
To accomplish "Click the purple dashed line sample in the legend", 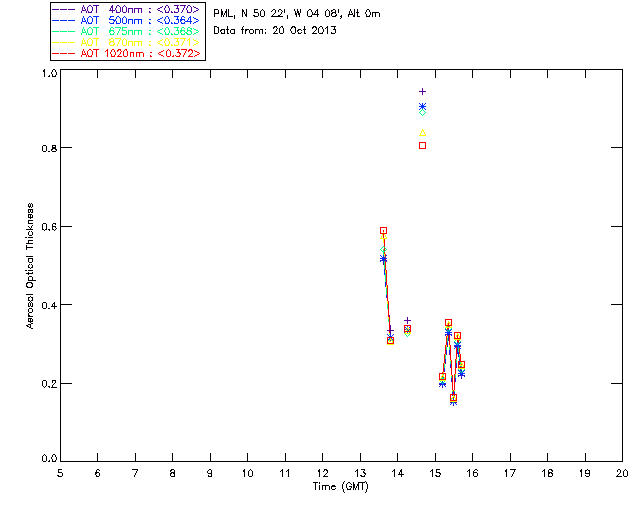I will pyautogui.click(x=64, y=9).
